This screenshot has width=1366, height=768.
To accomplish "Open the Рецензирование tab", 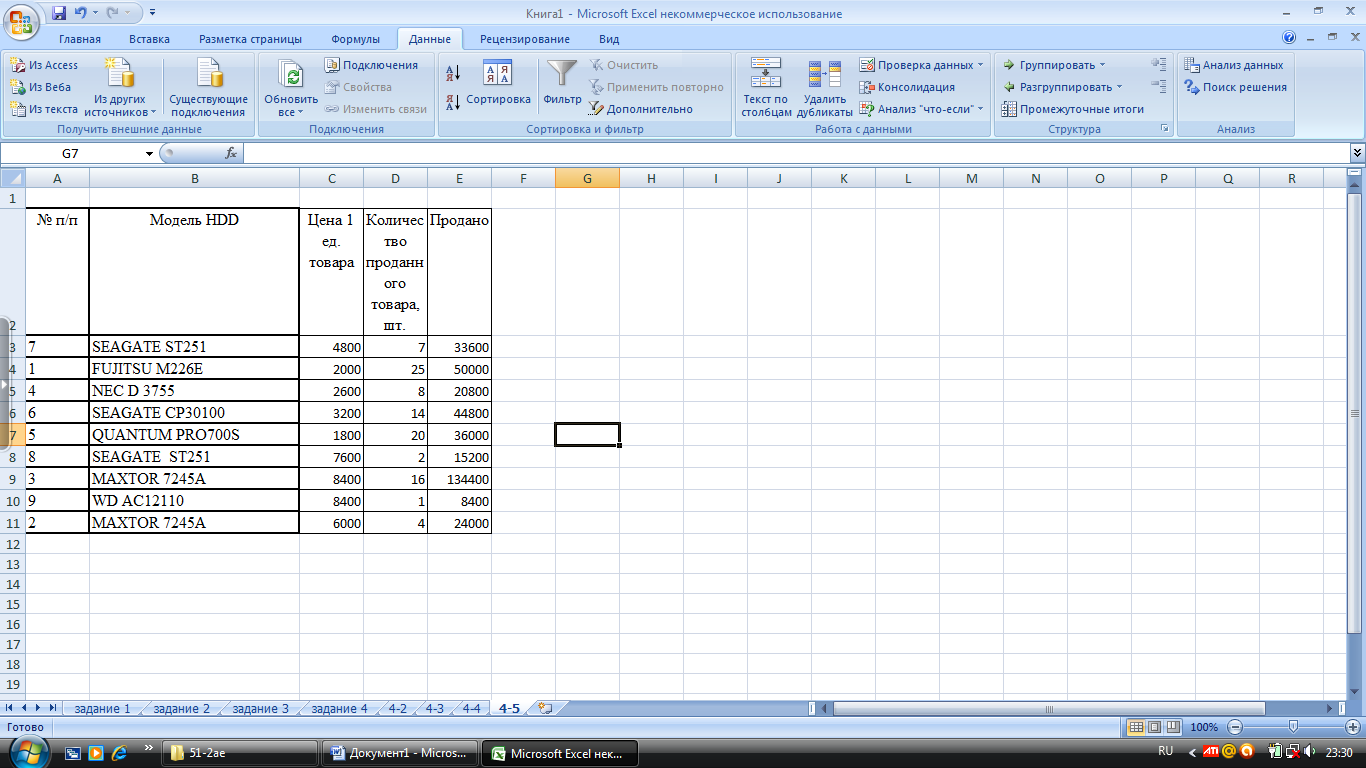I will pyautogui.click(x=525, y=39).
